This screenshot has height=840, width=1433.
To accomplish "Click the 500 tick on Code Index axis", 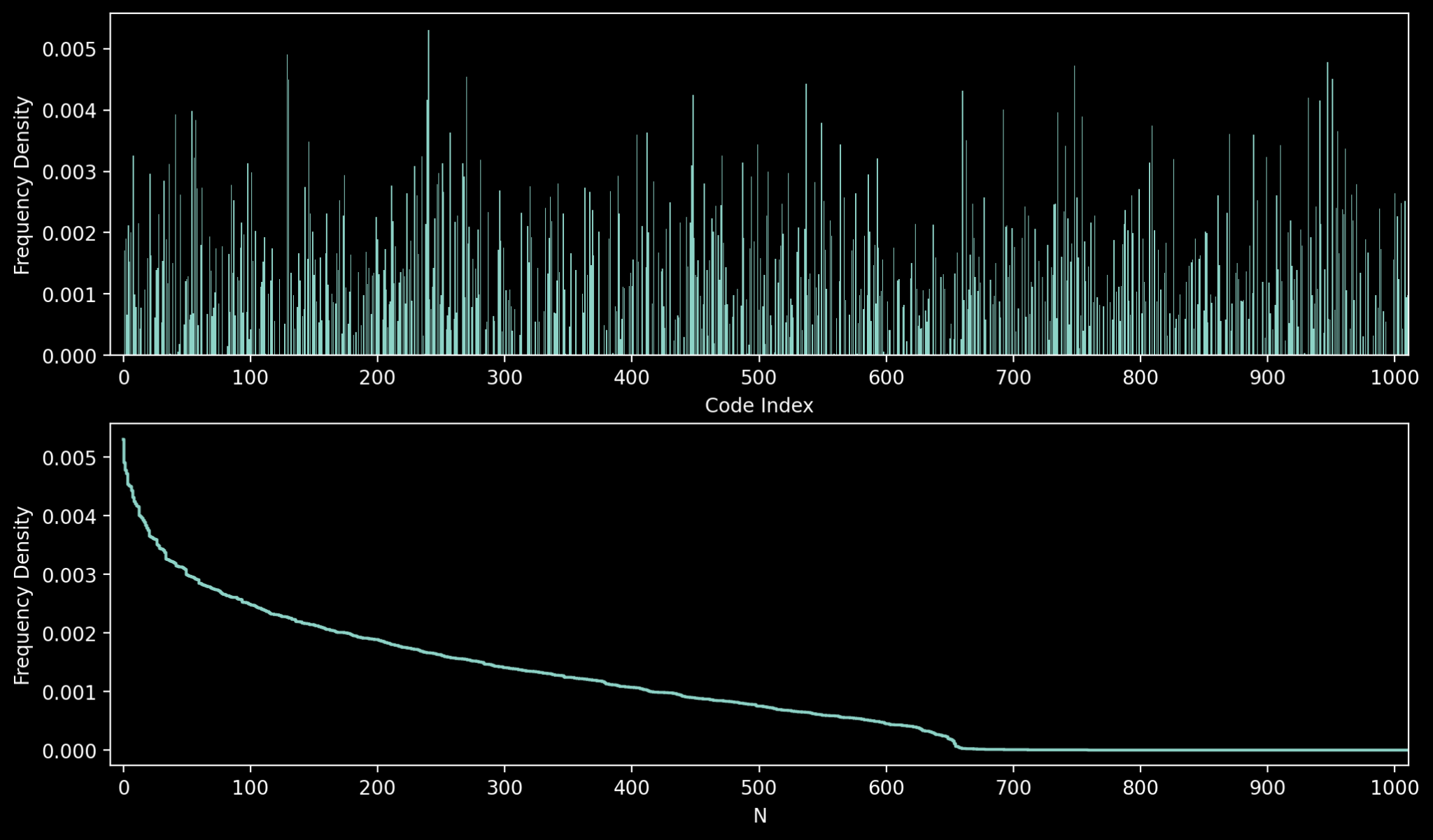I will point(758,378).
